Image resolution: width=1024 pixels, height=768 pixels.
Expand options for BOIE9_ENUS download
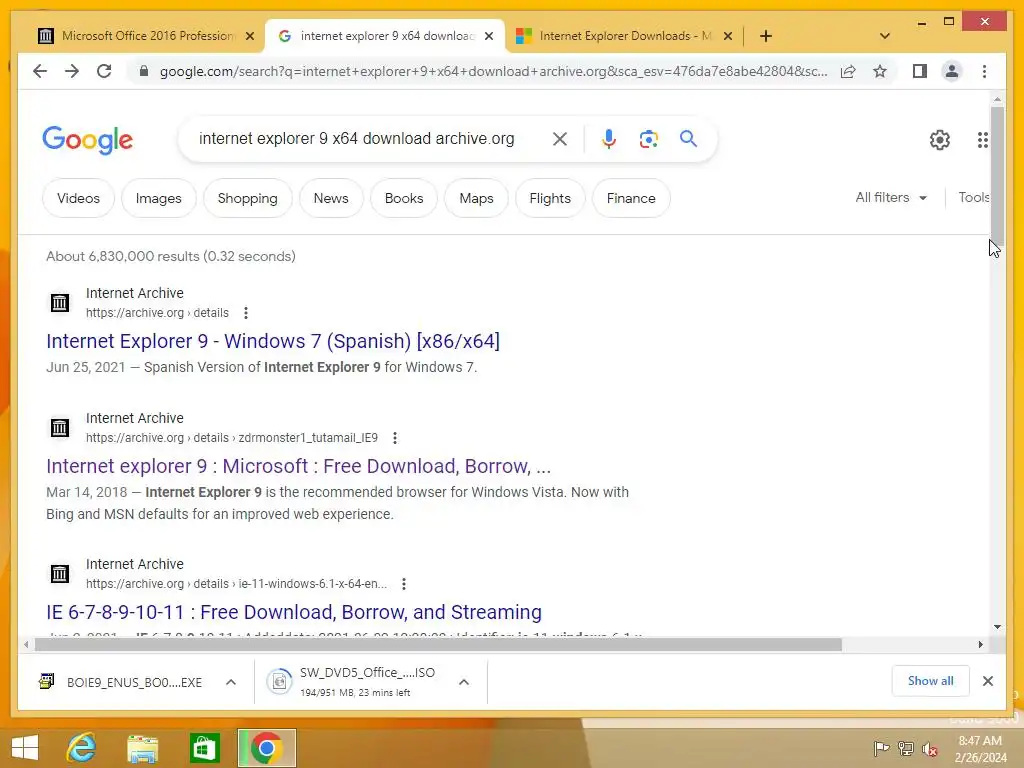231,682
